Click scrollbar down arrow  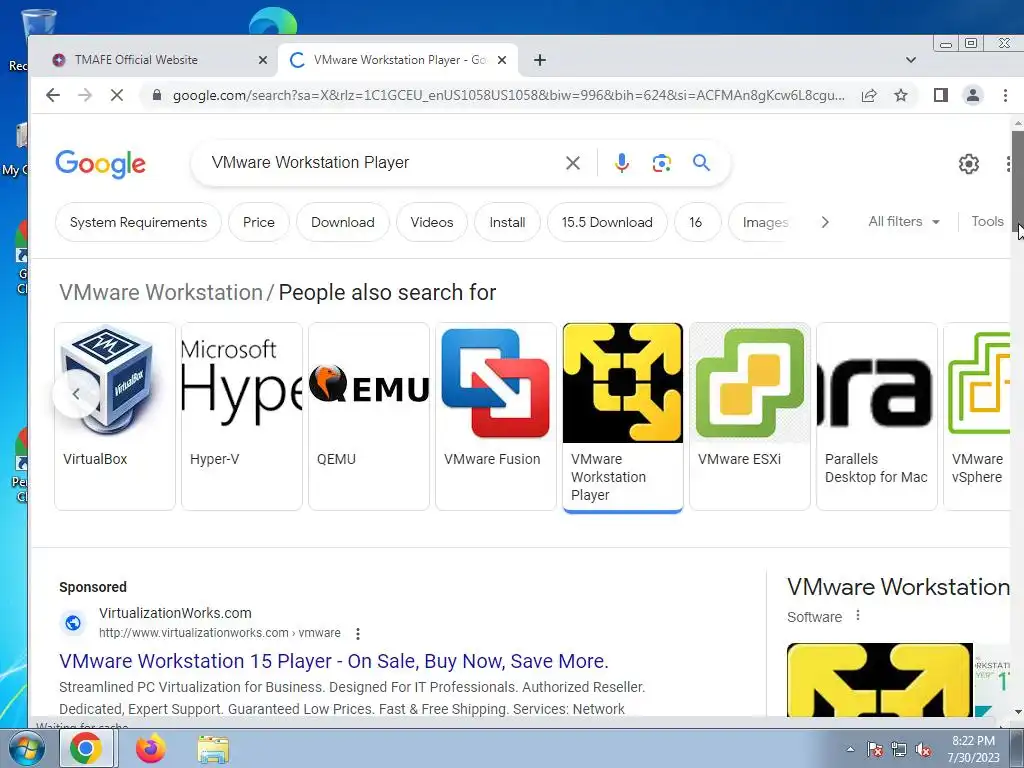coord(1017,711)
